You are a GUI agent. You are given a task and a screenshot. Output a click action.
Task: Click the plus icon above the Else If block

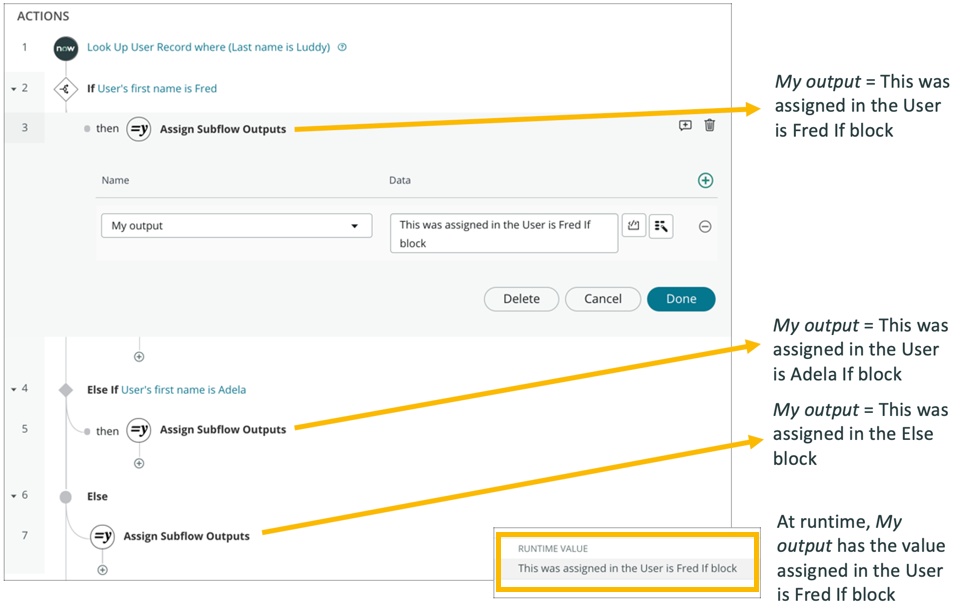click(x=138, y=356)
